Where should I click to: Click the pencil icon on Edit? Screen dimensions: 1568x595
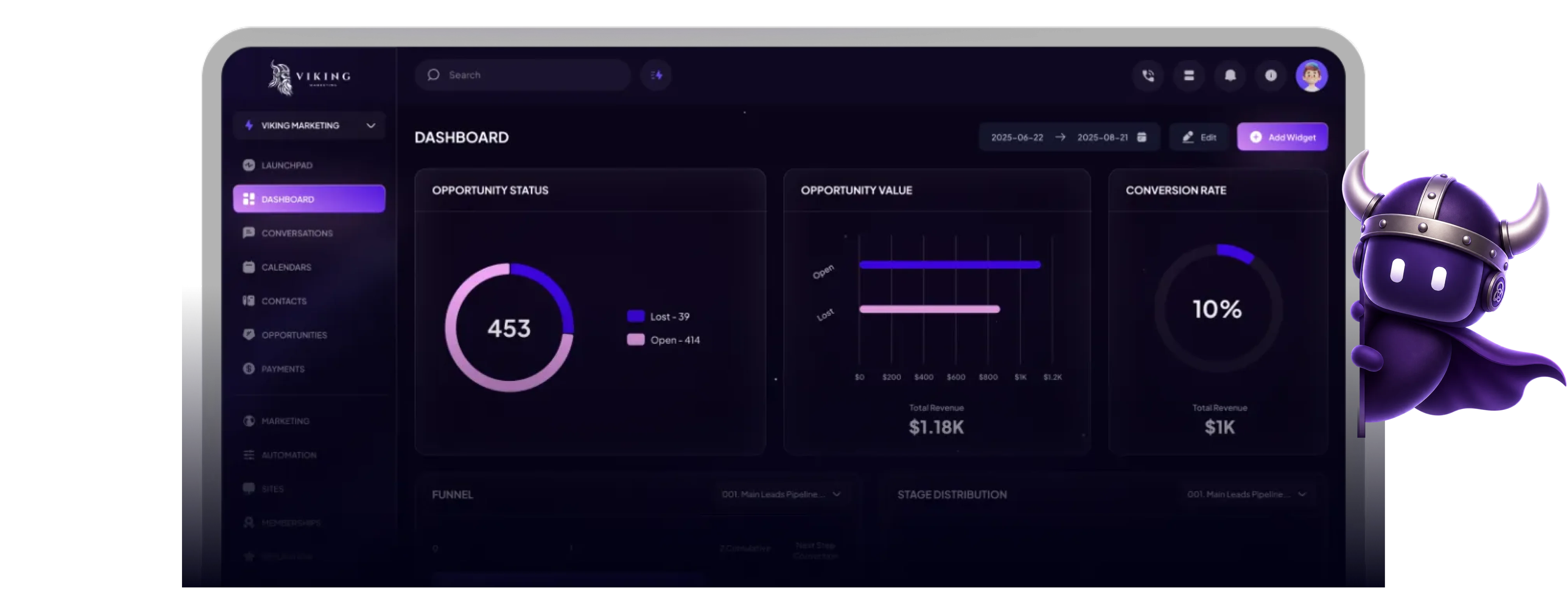click(x=1188, y=138)
